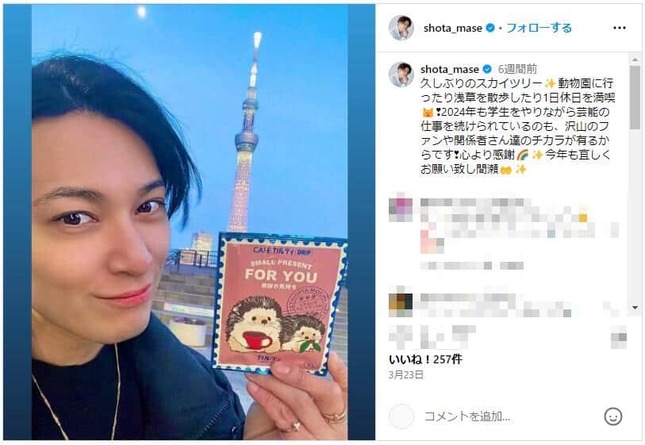Click the フォローする follow link
The width and height of the screenshot is (645, 445).
click(539, 28)
